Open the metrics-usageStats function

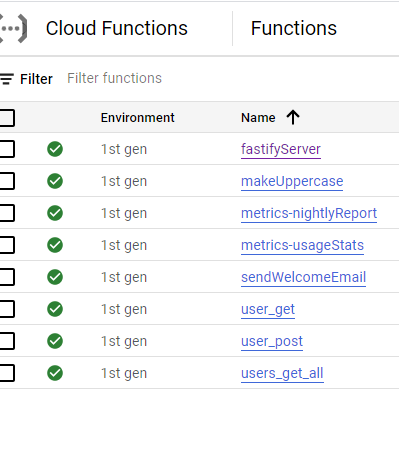pyautogui.click(x=302, y=245)
